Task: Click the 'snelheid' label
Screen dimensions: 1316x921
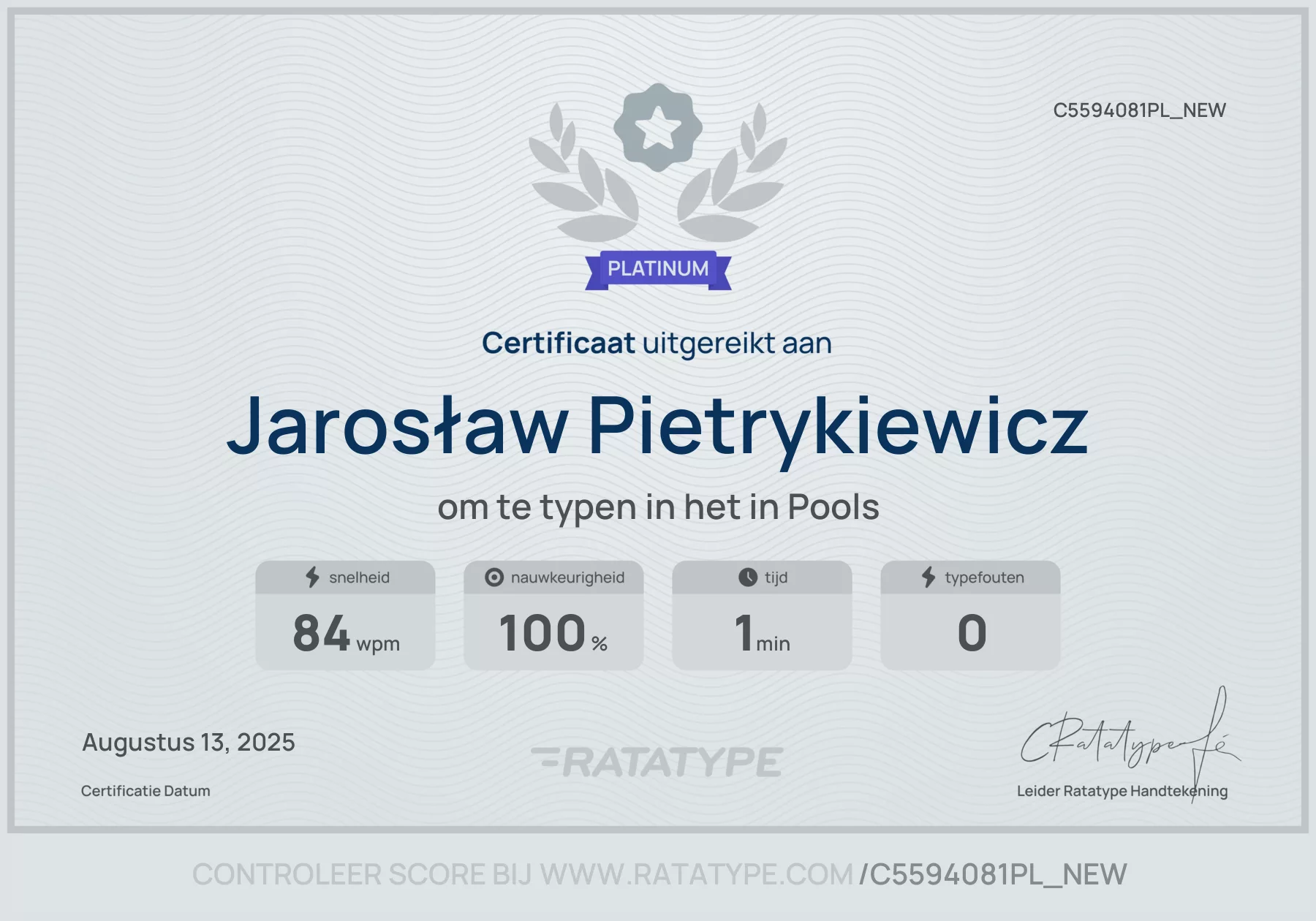Action: 359,577
